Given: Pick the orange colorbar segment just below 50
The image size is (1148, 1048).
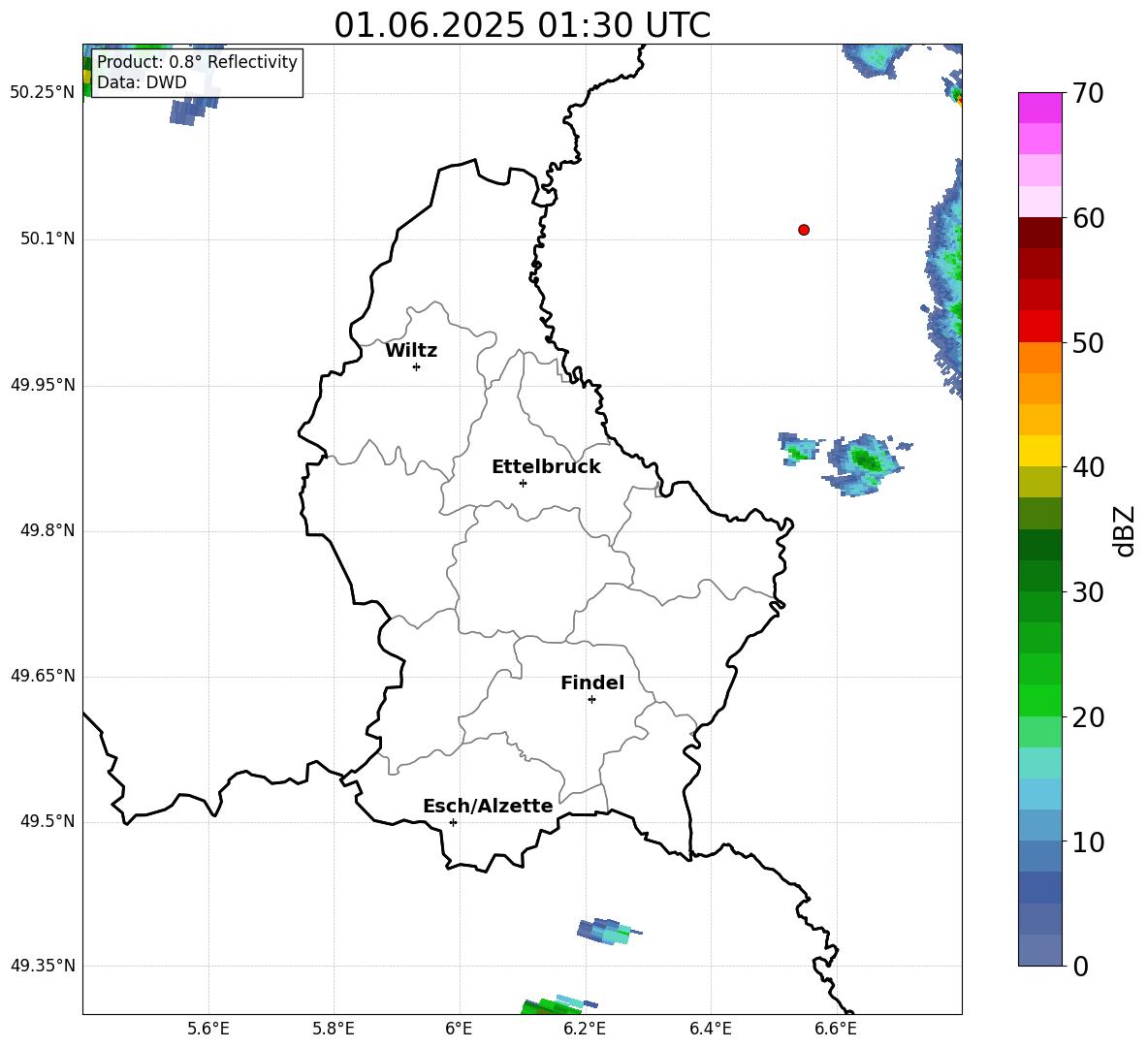Looking at the screenshot, I should [1040, 358].
